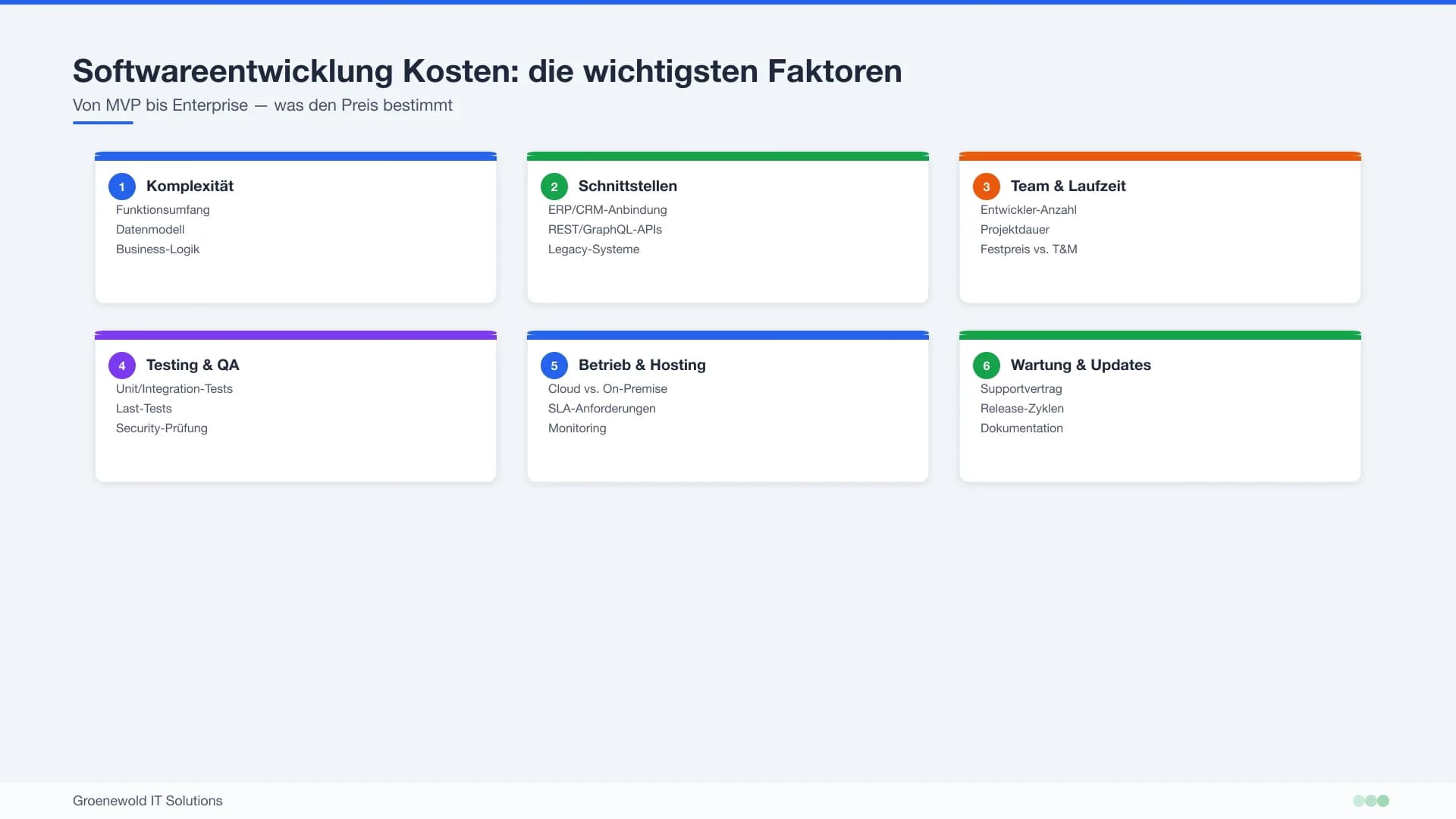Click the Dokumentation line
The width and height of the screenshot is (1456, 819).
[x=1021, y=428]
